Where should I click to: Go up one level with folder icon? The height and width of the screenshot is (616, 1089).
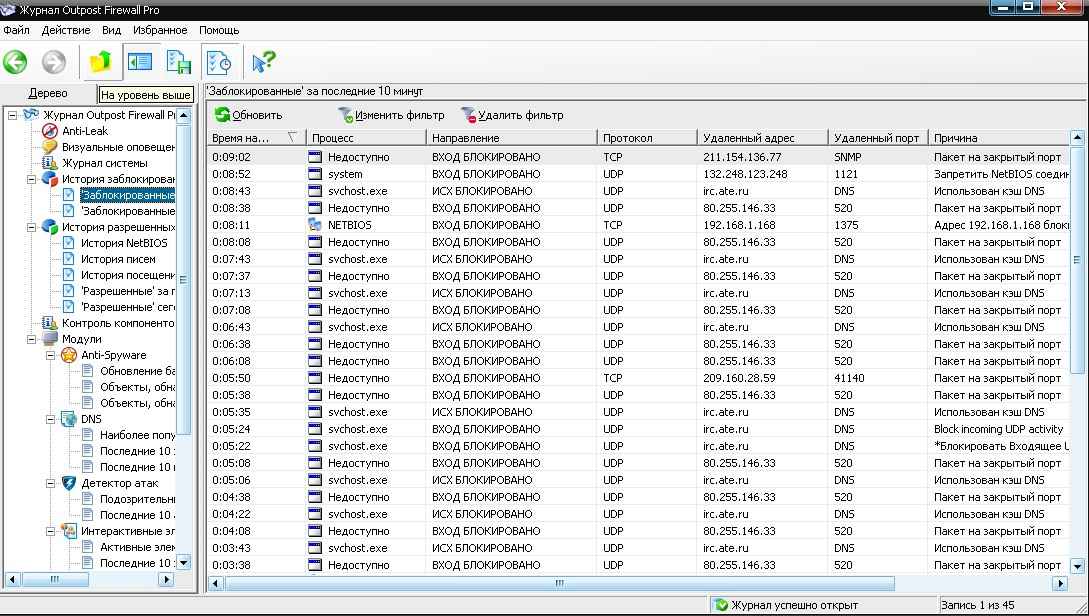coord(101,62)
